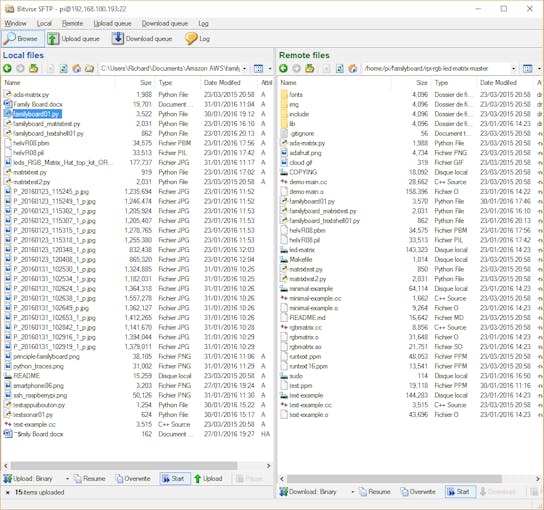
Task: Toggle the upload Resume option
Action: click(x=89, y=479)
